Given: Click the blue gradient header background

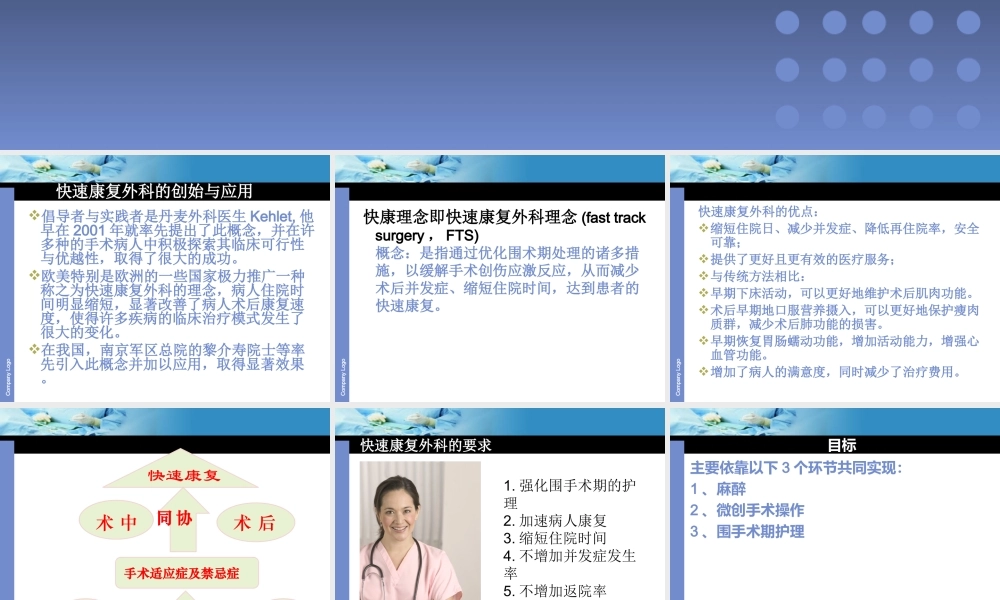Looking at the screenshot, I should click(400, 70).
